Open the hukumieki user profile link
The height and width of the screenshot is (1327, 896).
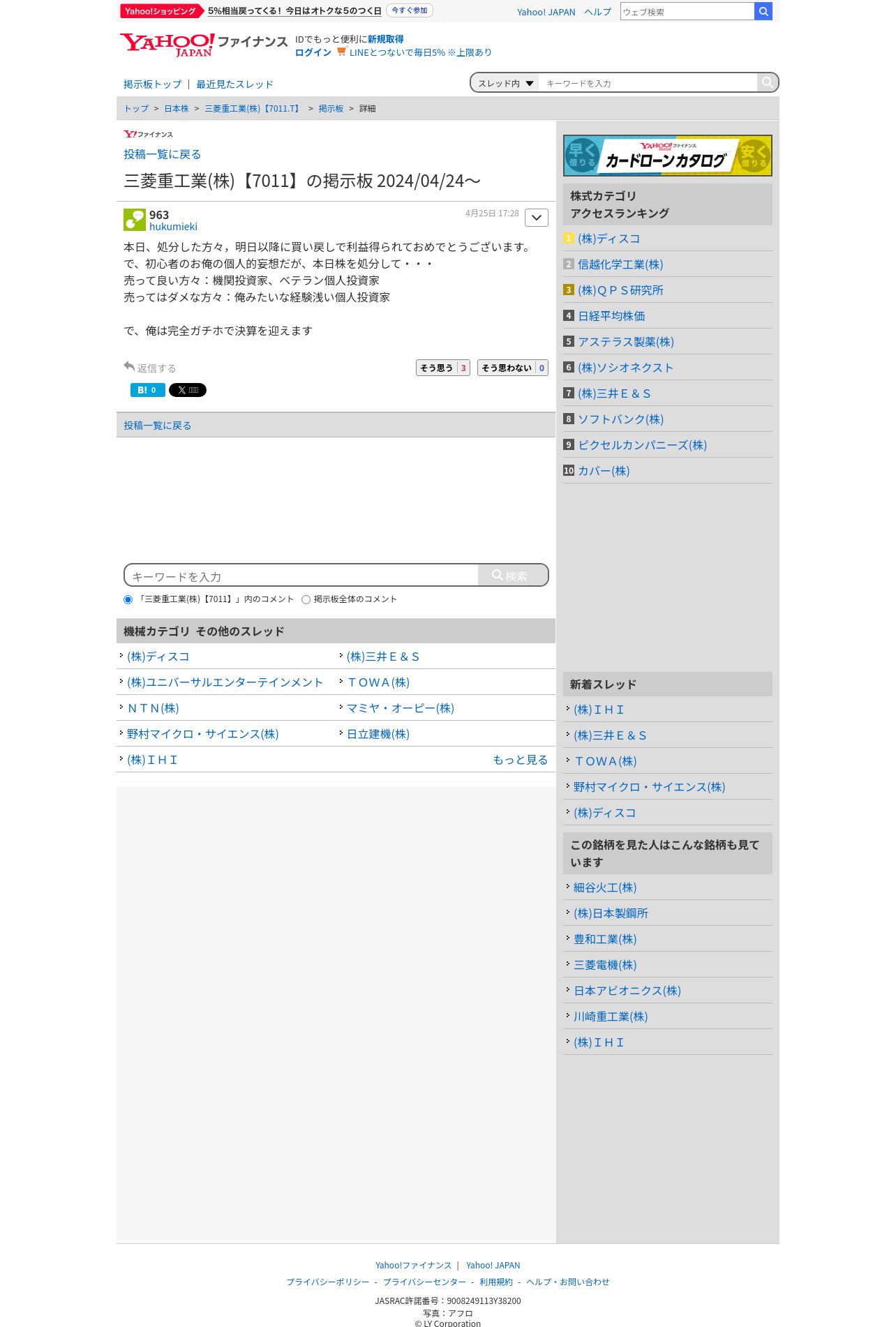coord(173,227)
